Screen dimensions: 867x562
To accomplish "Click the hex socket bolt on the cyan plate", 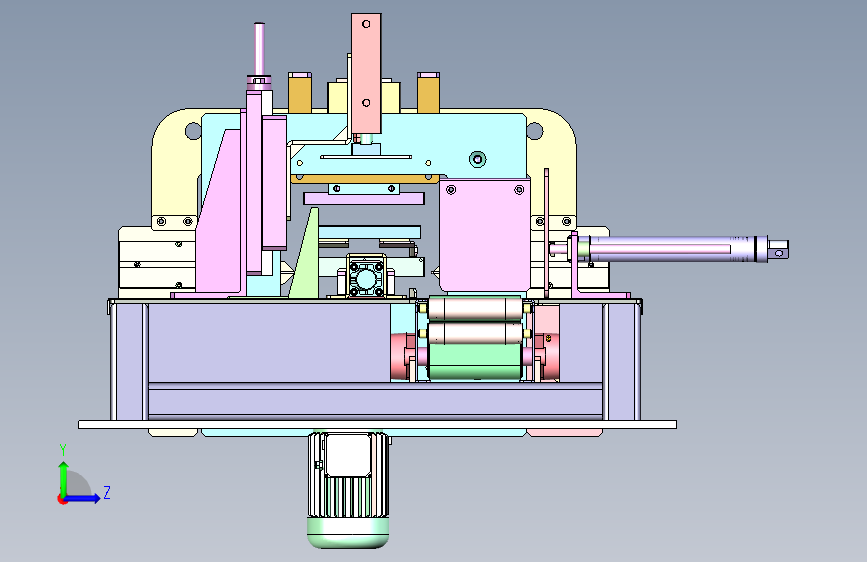I will [x=478, y=160].
